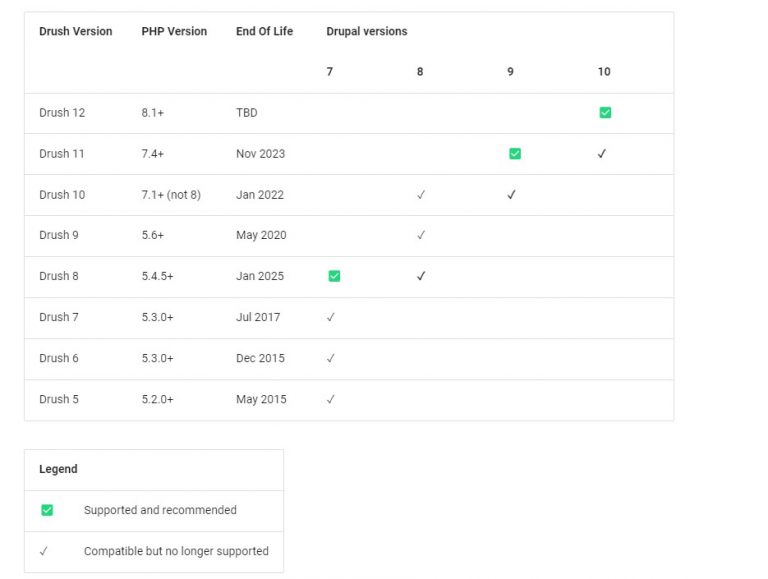Click the PHP Version column header
The height and width of the screenshot is (579, 768).
174,32
